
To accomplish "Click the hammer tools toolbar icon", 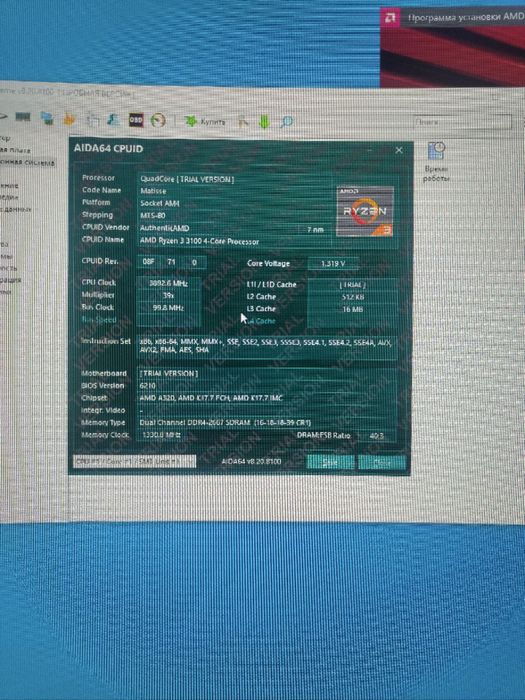I will 242,122.
